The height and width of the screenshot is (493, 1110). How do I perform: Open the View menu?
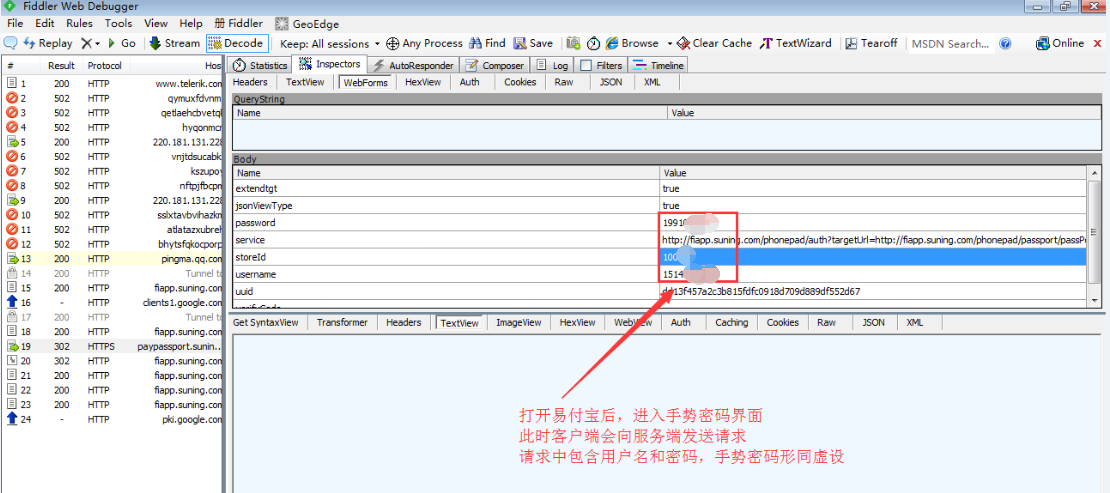156,23
